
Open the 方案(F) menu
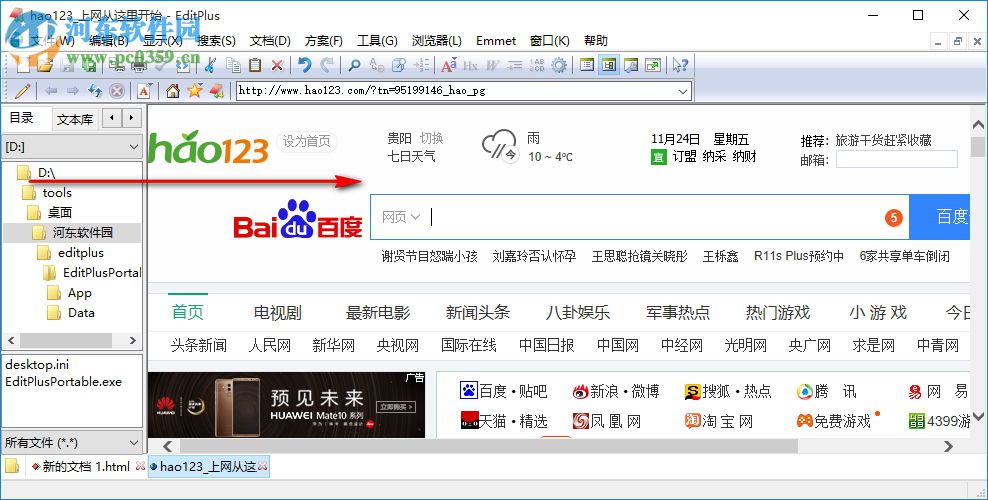point(323,41)
